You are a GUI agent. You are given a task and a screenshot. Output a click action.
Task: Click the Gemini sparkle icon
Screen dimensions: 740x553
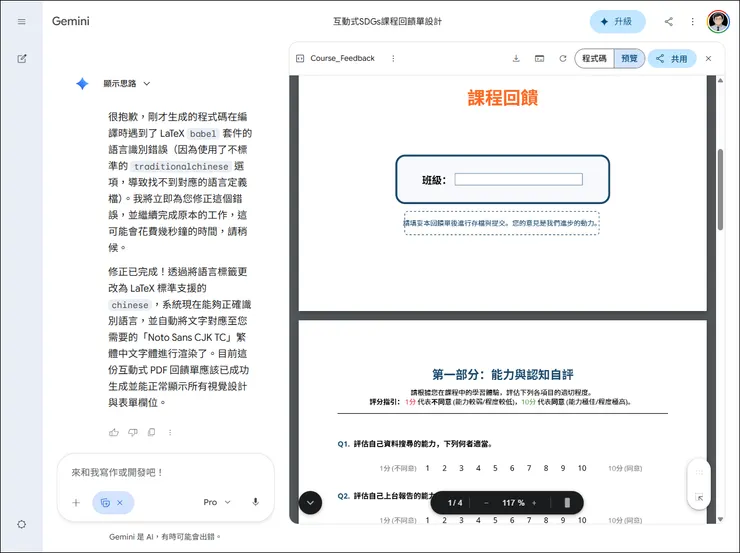click(x=82, y=84)
